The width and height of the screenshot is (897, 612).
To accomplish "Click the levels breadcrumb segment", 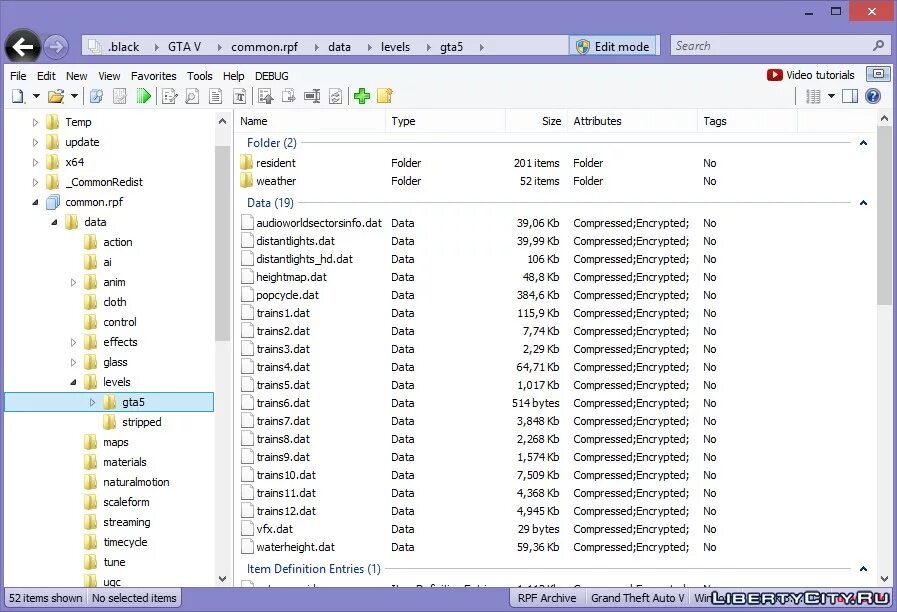I will (395, 47).
